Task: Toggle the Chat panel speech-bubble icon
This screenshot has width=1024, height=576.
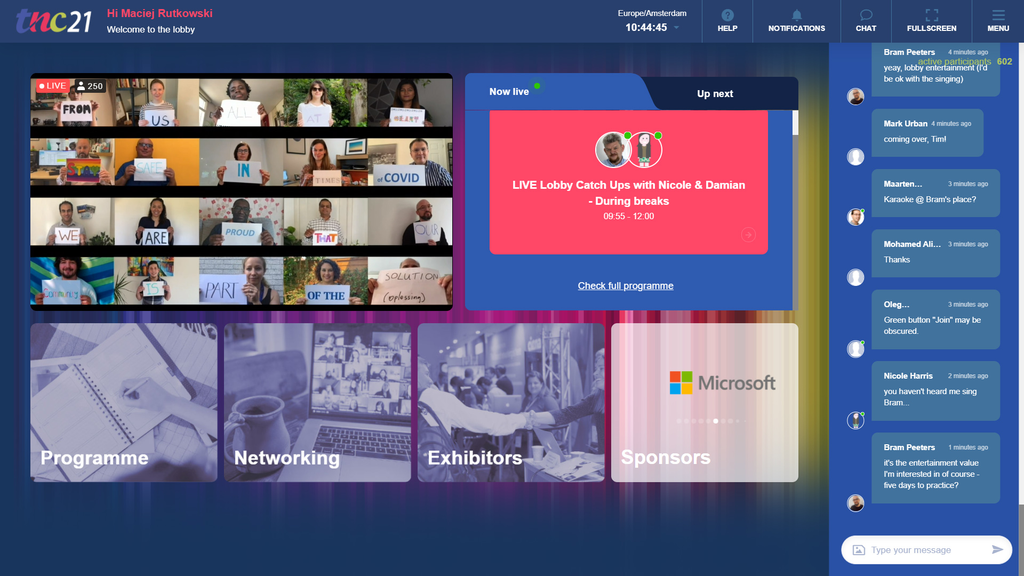Action: 866,15
